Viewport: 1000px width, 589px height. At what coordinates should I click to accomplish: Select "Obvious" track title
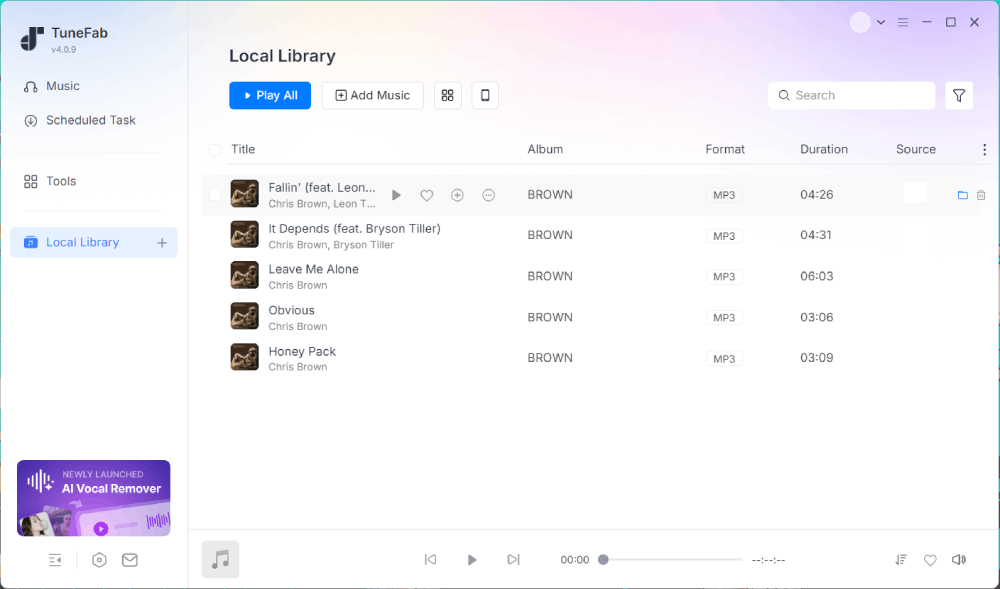pyautogui.click(x=291, y=310)
